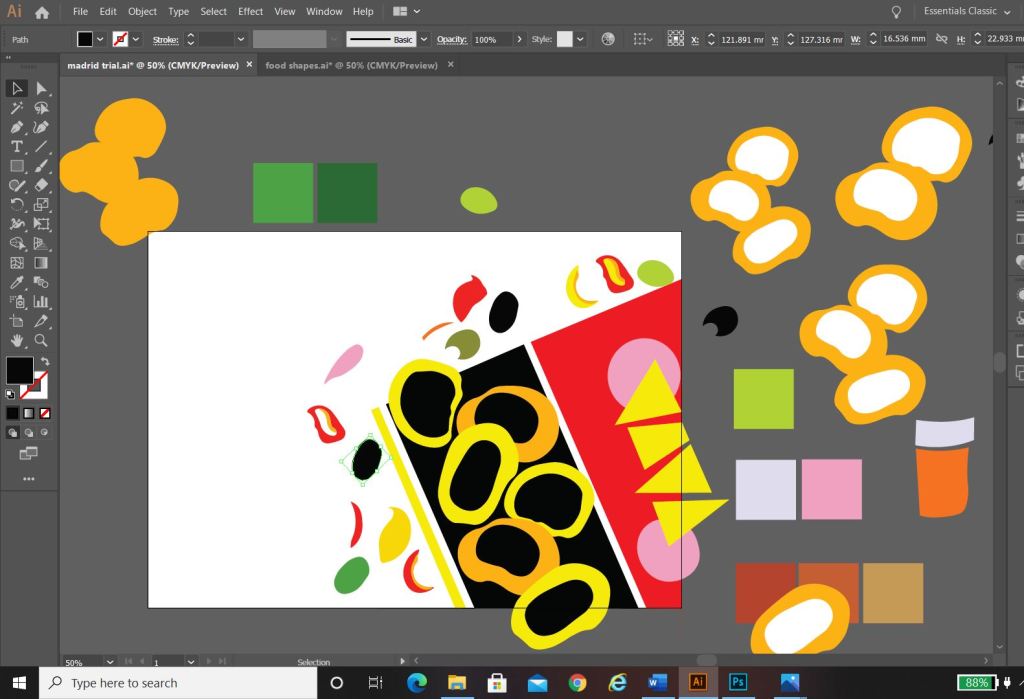Swap fill and stroke colors
This screenshot has width=1024, height=699.
[x=45, y=361]
